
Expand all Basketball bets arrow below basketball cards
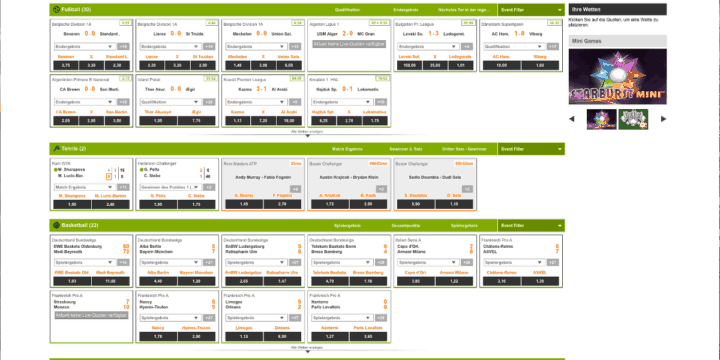(308, 352)
